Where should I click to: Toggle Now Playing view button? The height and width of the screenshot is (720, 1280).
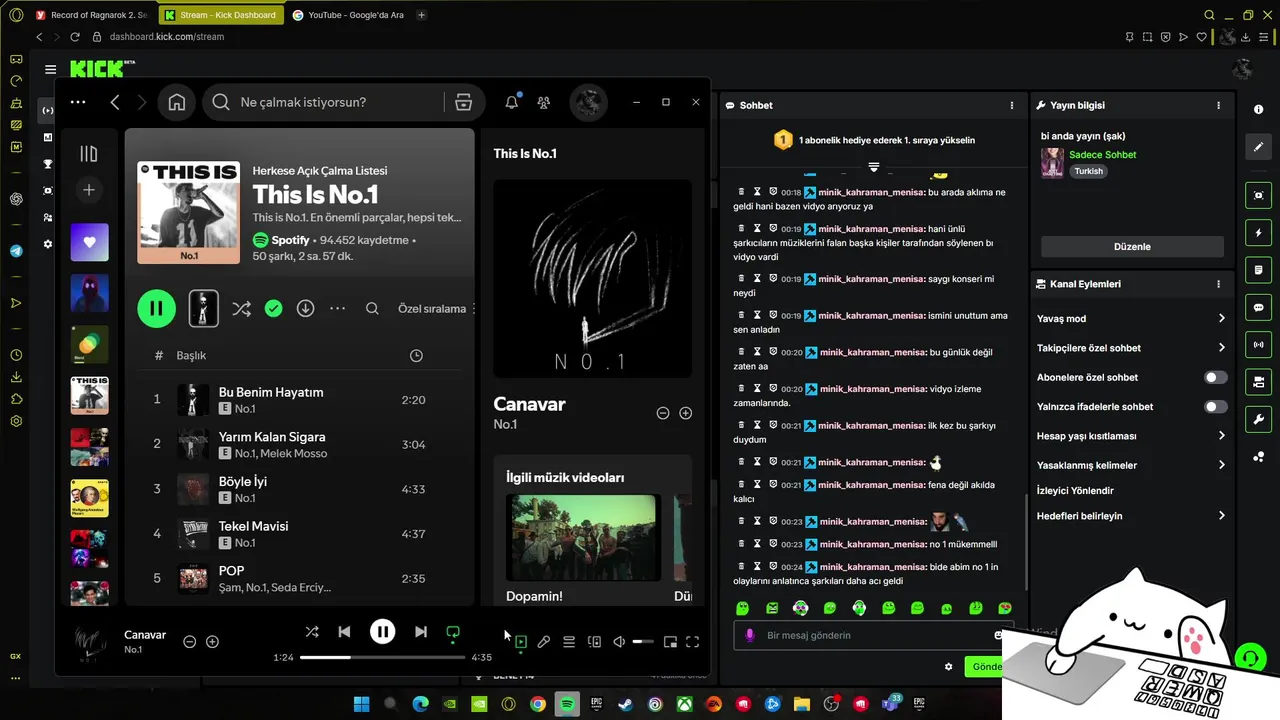520,642
